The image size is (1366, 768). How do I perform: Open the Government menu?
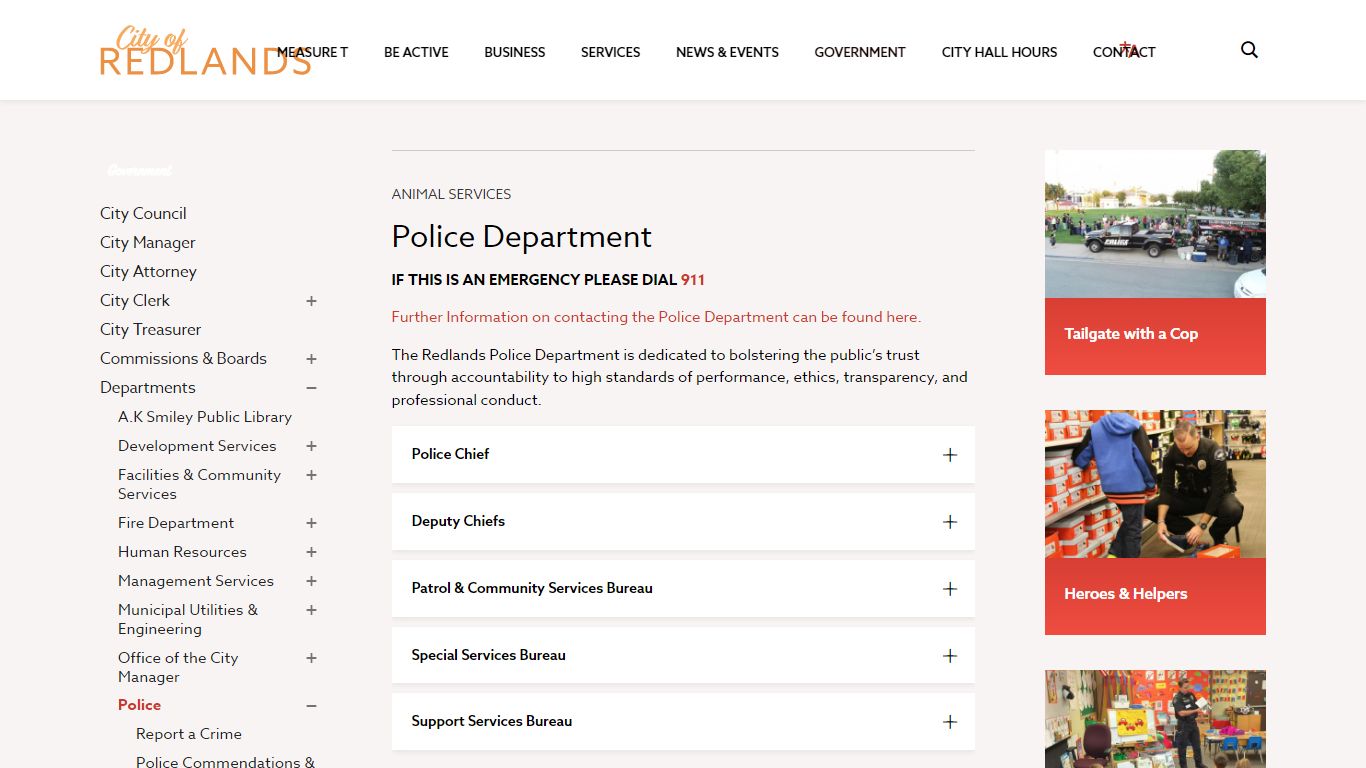tap(860, 52)
